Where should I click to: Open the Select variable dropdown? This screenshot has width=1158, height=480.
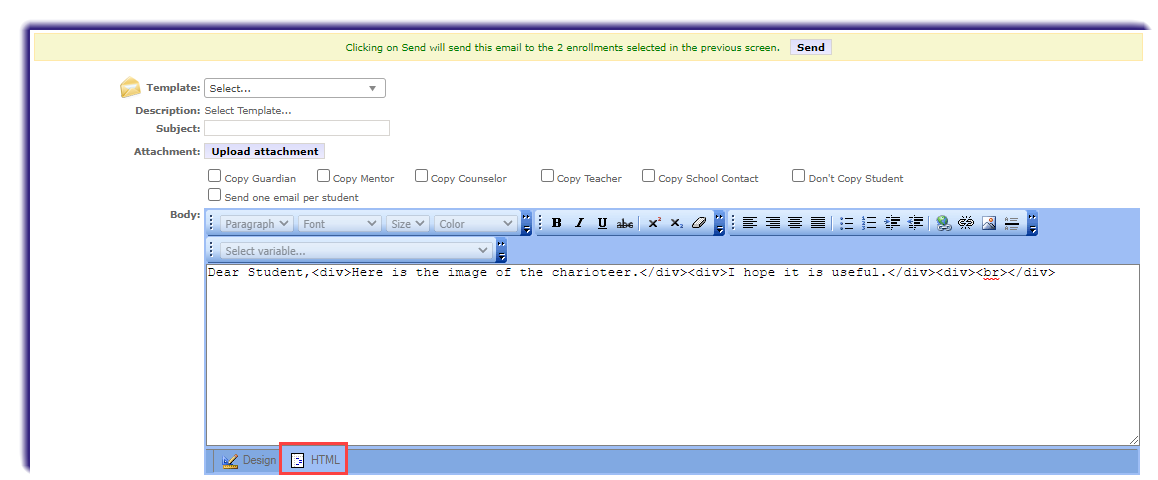pos(357,250)
